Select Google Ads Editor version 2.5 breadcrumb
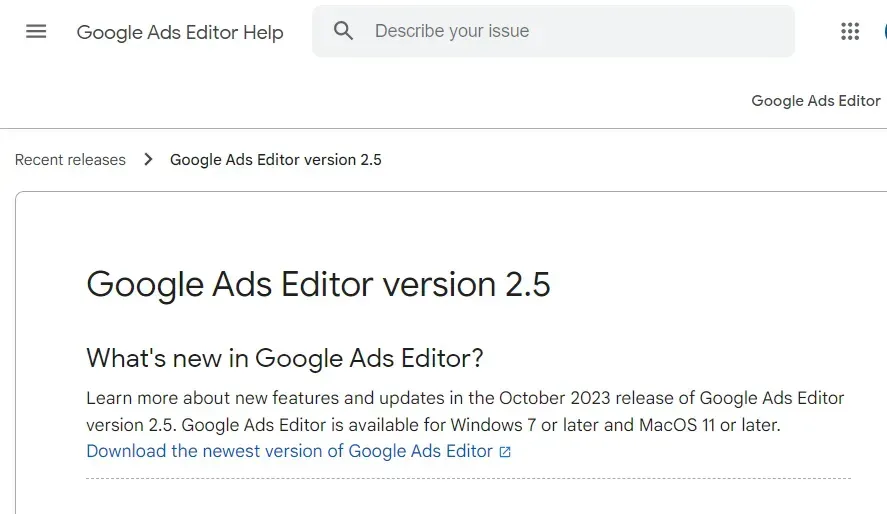Screen dimensions: 887x514 pos(275,160)
